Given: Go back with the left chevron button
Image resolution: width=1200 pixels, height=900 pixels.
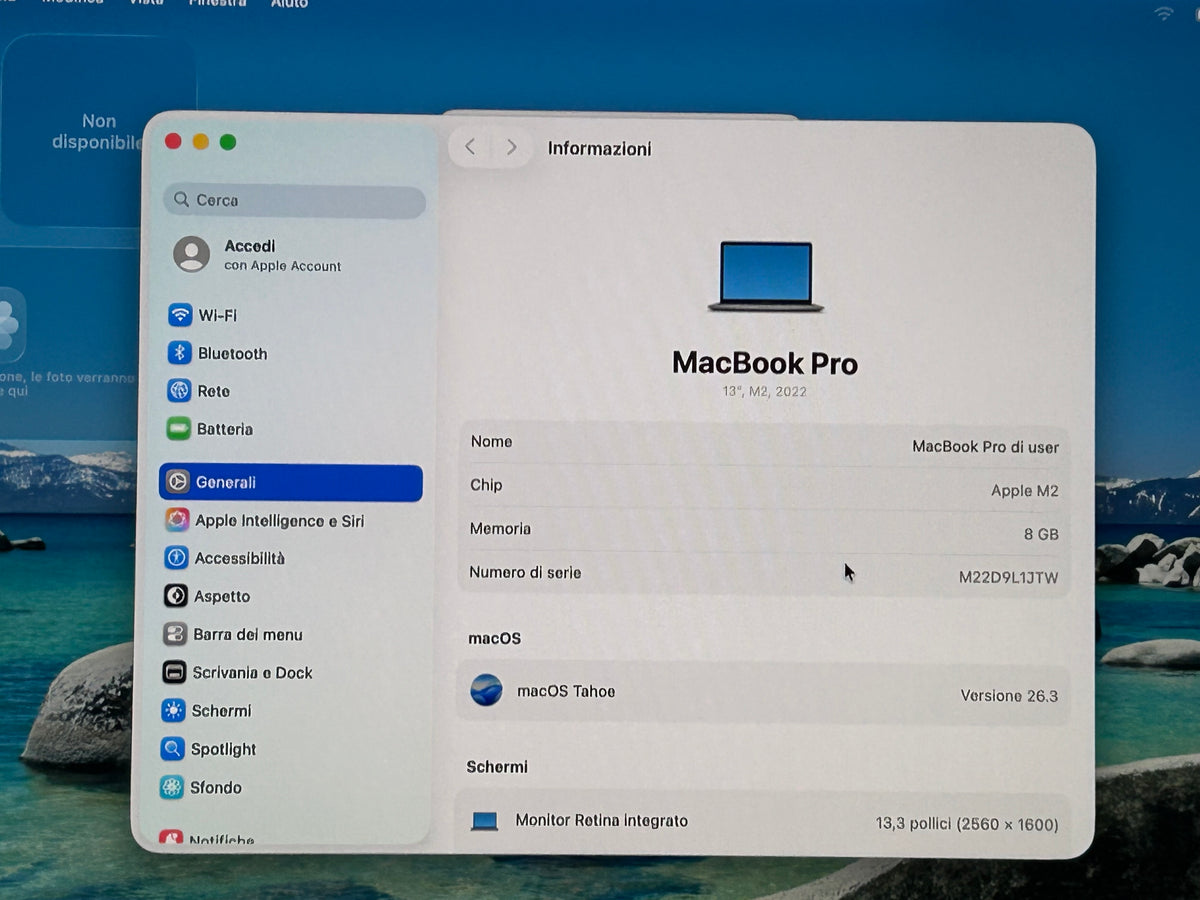Looking at the screenshot, I should point(470,147).
